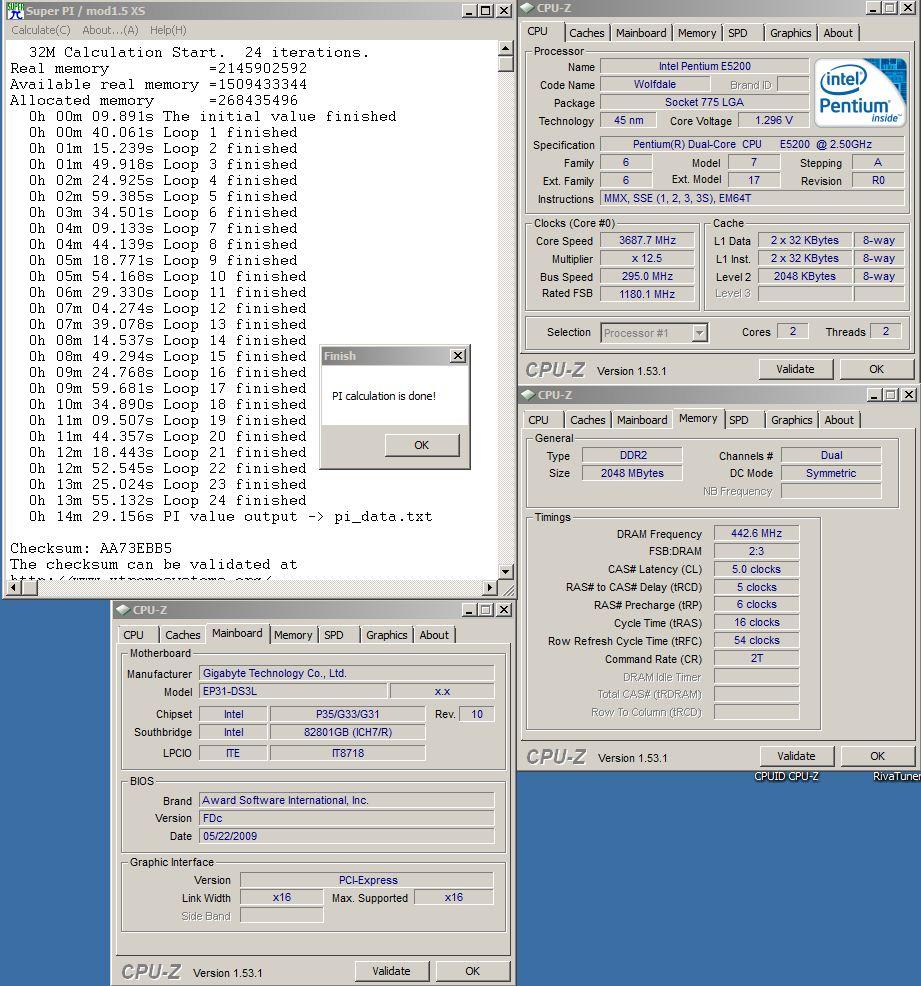Click the Super PI application icon in title bar
Viewport: 921px width, 986px height.
16,11
